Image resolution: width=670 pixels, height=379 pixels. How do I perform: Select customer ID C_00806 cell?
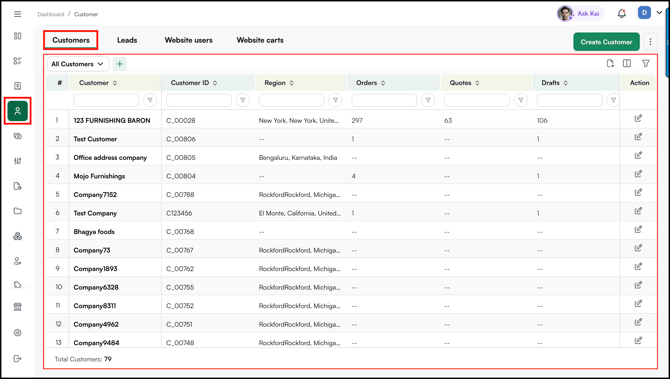tap(181, 139)
